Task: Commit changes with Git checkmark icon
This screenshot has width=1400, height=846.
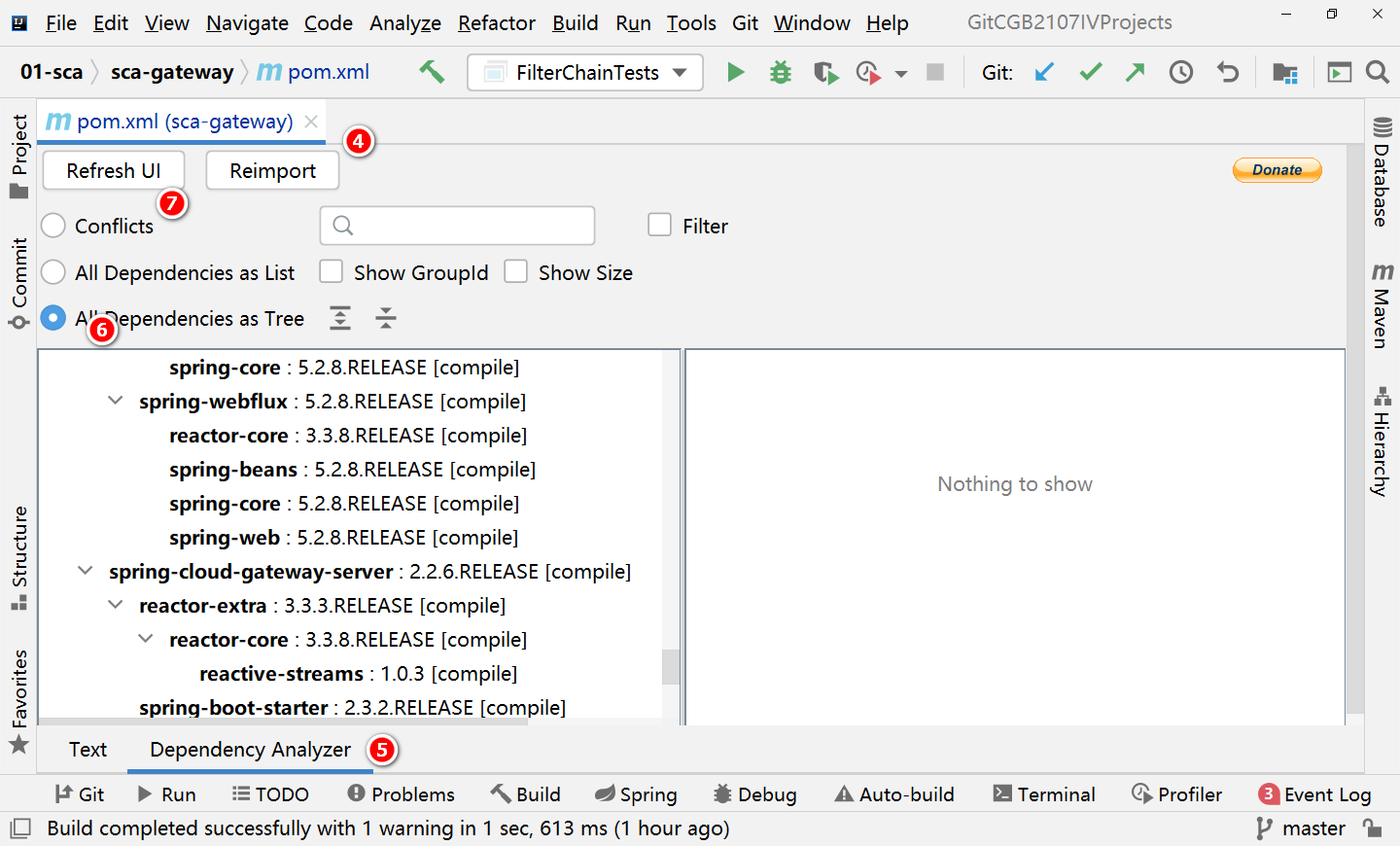Action: tap(1091, 72)
